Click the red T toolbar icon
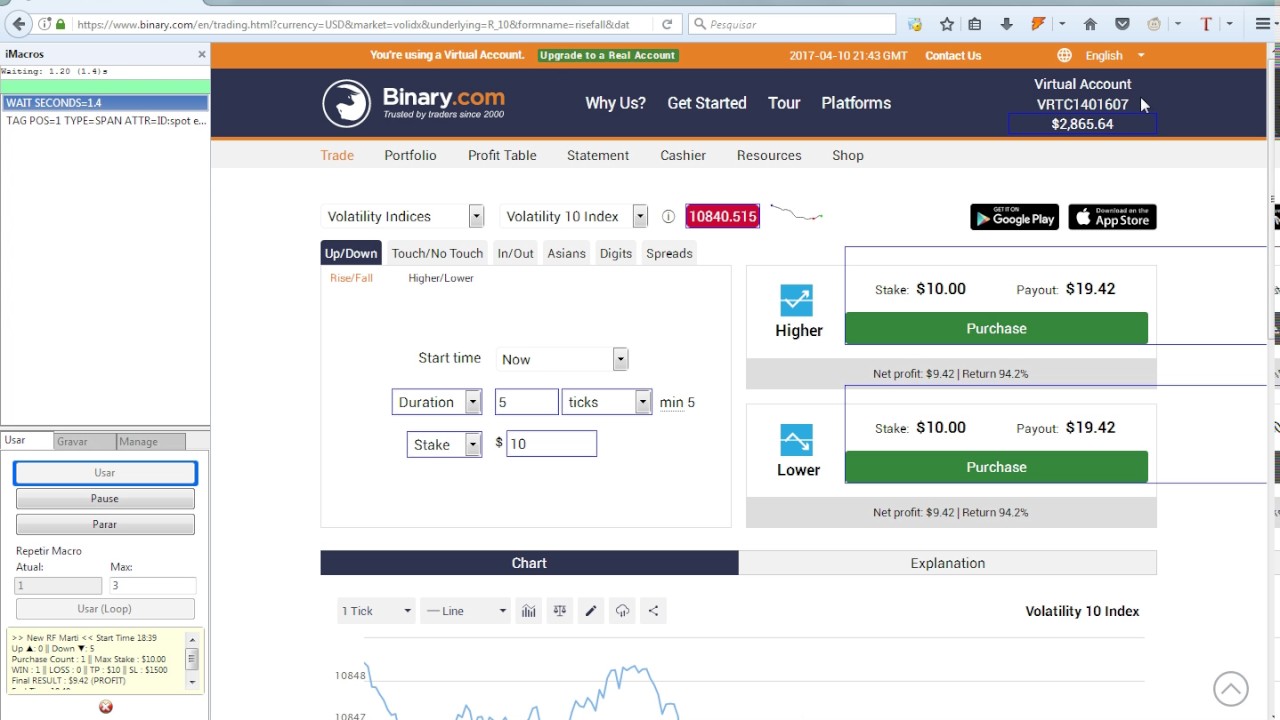 pos(1206,24)
